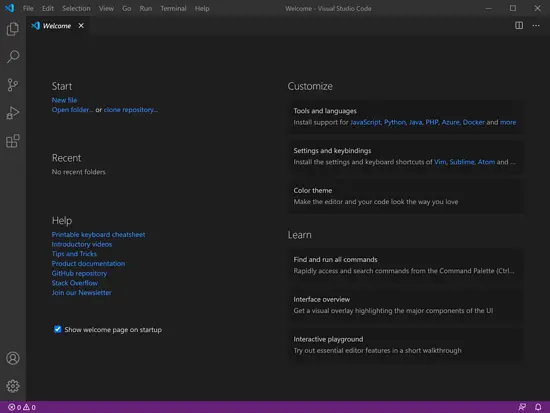Open the Run and Debug view

coord(13,113)
